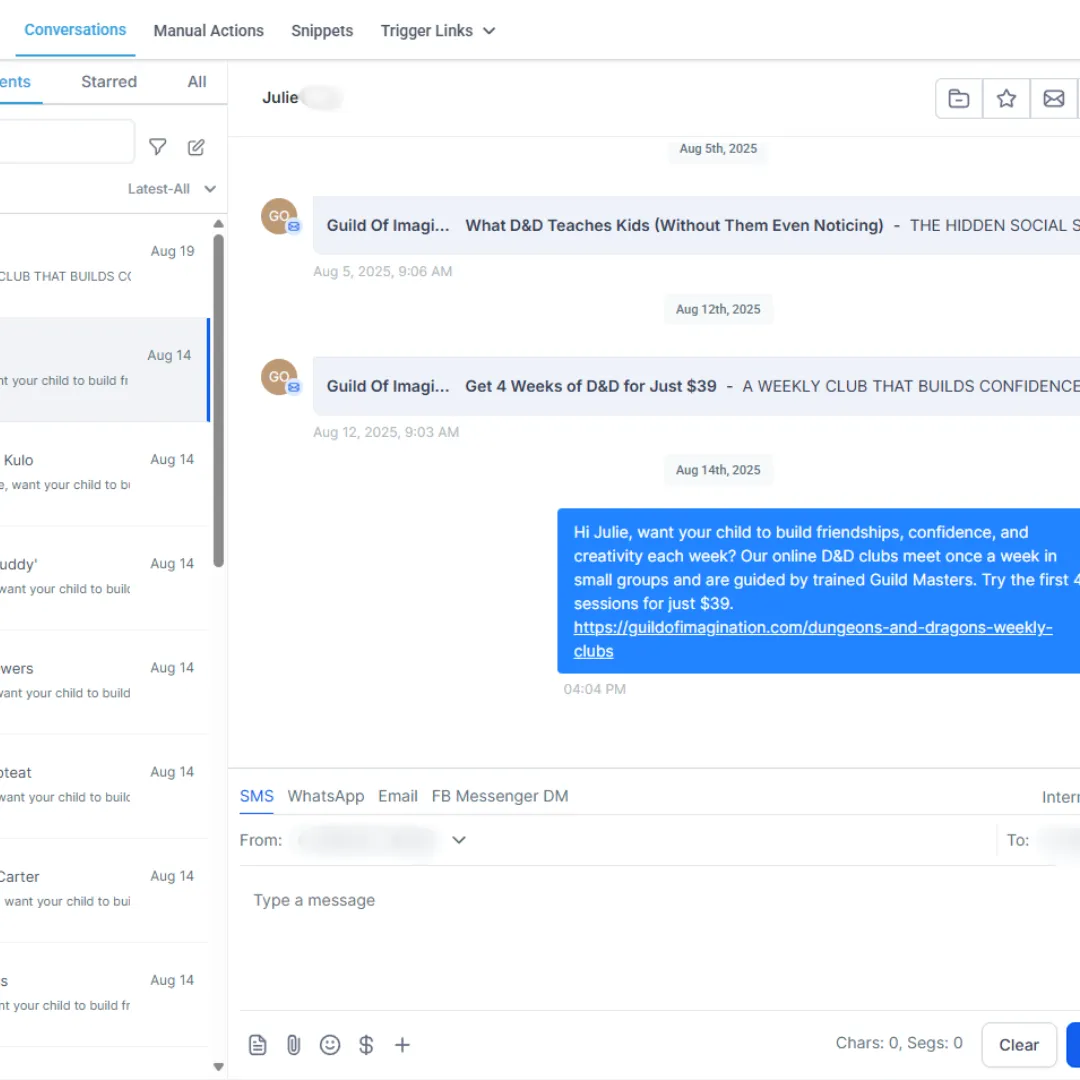Select the SMS channel tab
Viewport: 1080px width, 1080px height.
point(256,796)
